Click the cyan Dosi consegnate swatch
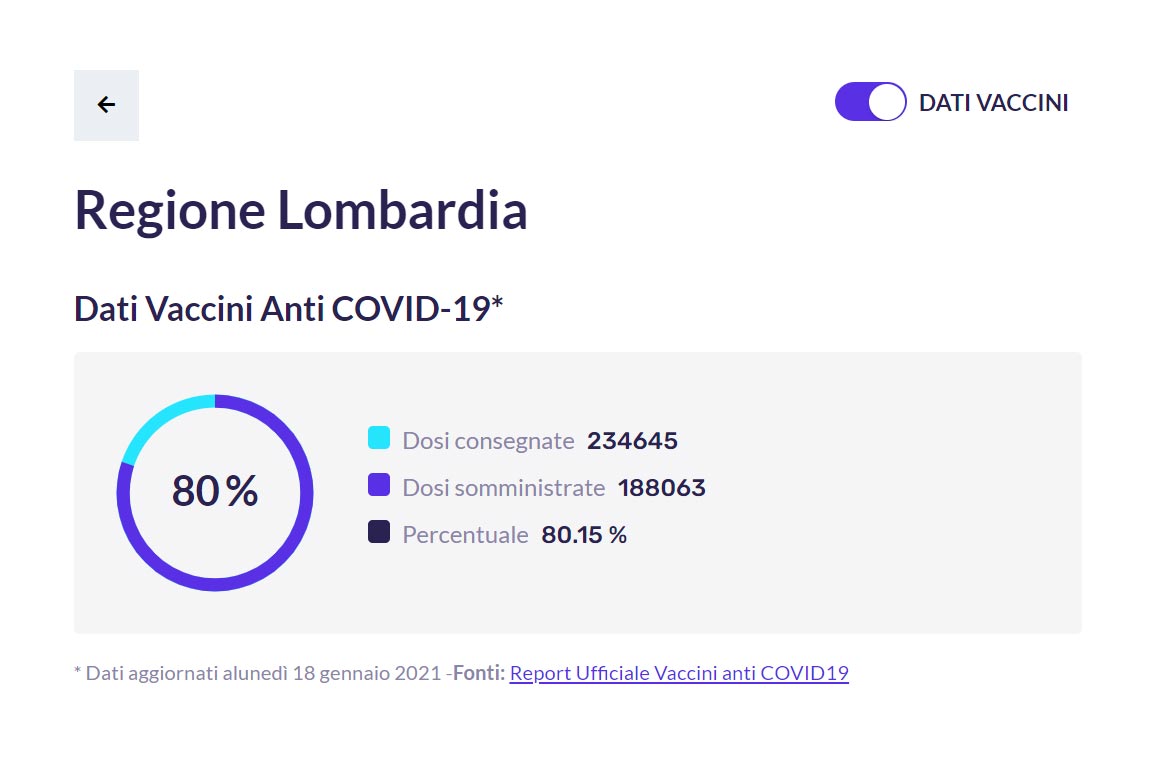Viewport: 1166px width, 765px height. 379,438
